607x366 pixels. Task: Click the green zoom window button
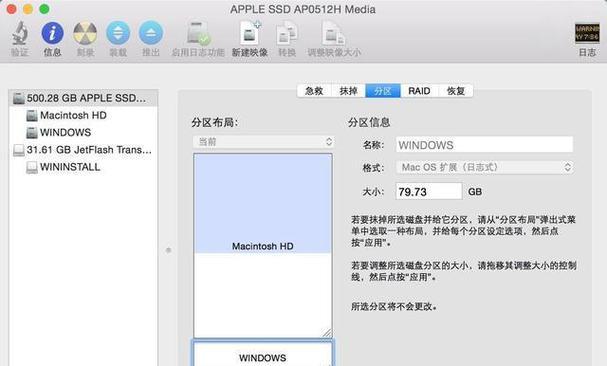point(44,9)
